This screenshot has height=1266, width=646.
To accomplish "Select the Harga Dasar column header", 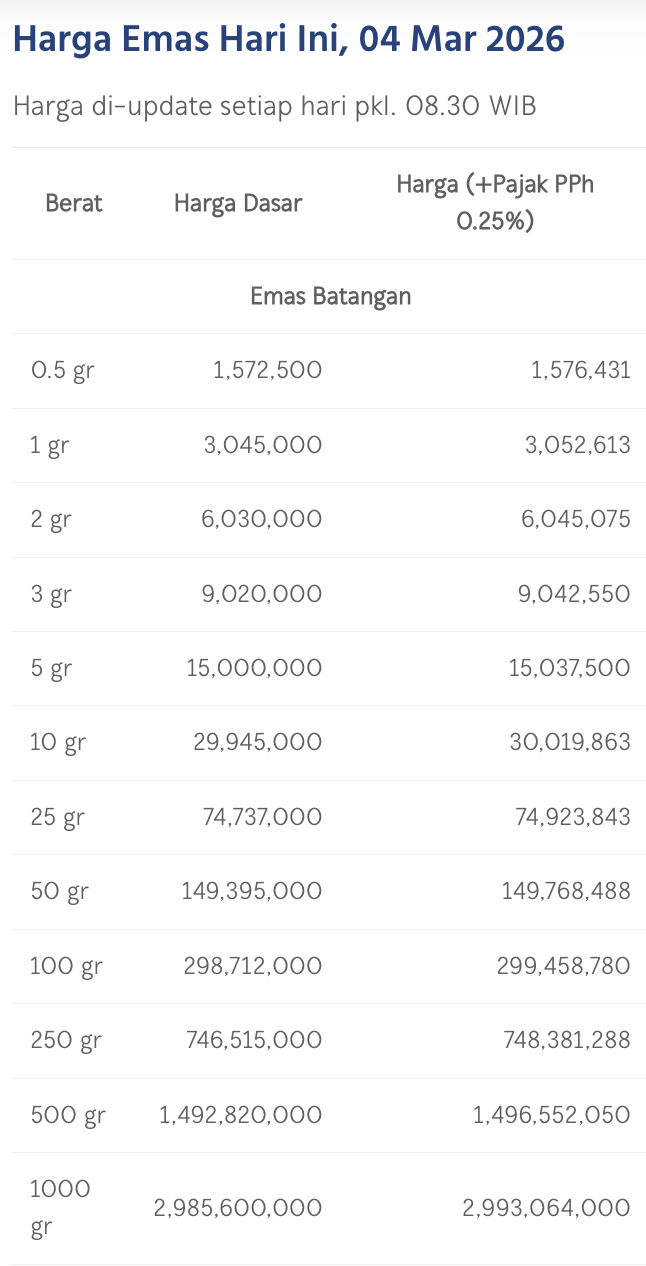I will (x=238, y=204).
